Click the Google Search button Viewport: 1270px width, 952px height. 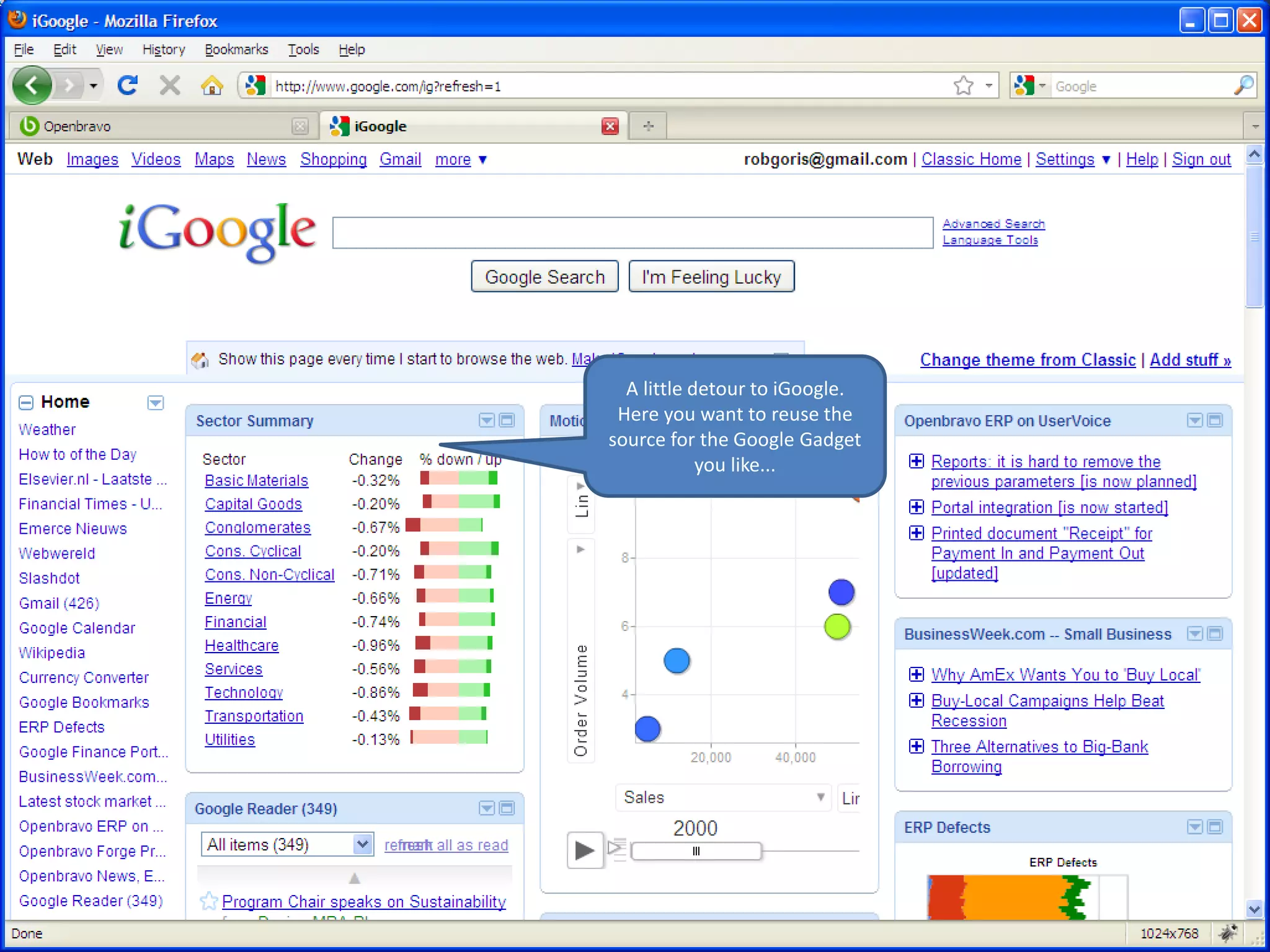(544, 276)
